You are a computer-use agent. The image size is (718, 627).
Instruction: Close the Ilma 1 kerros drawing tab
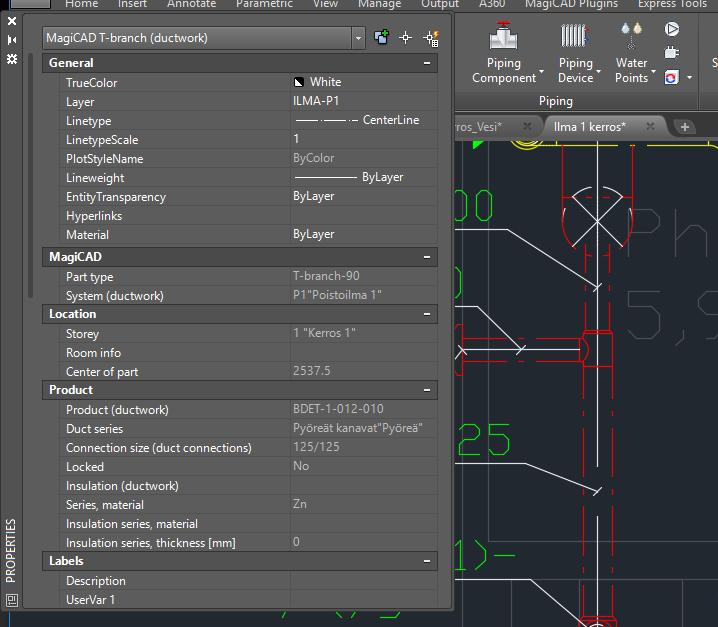point(650,126)
